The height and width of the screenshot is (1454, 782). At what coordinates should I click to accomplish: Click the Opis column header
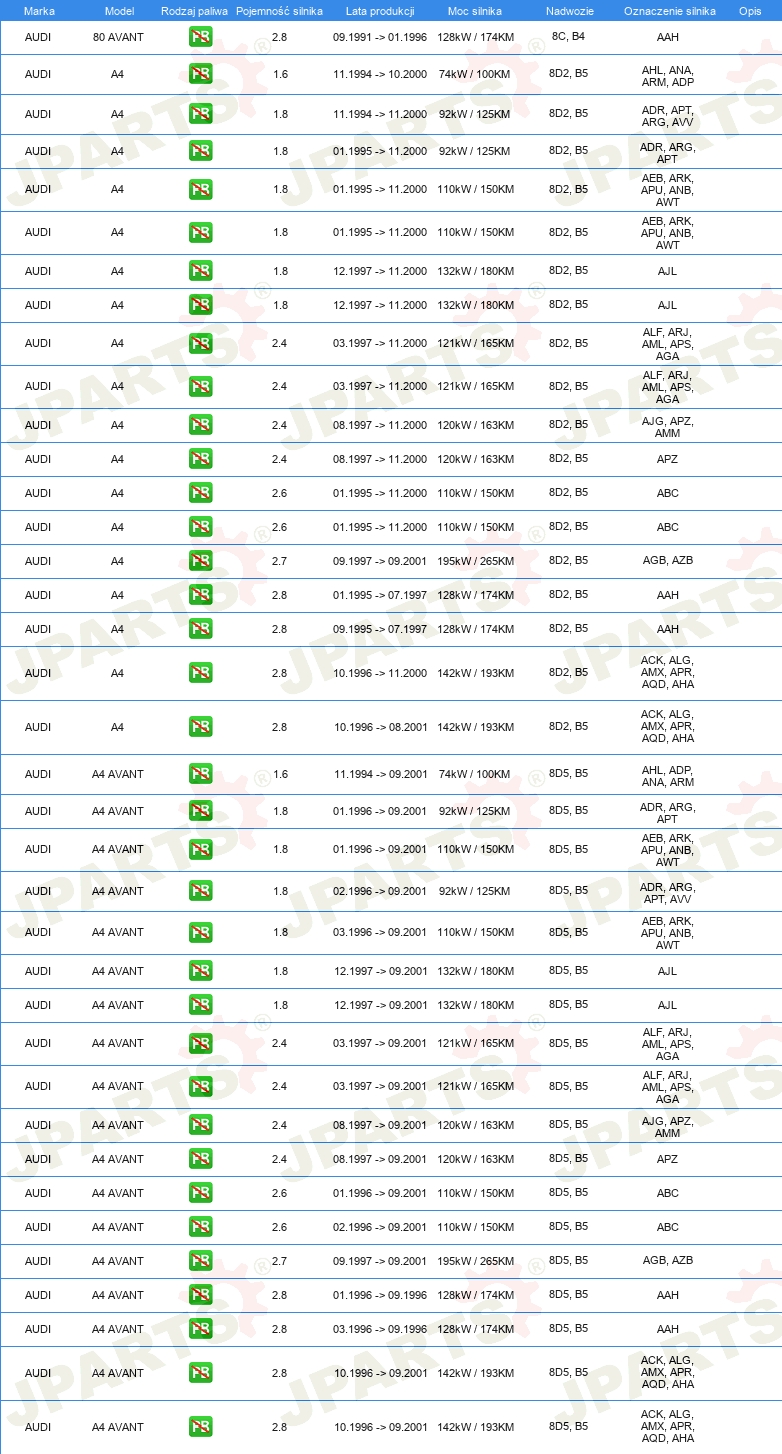pos(749,10)
